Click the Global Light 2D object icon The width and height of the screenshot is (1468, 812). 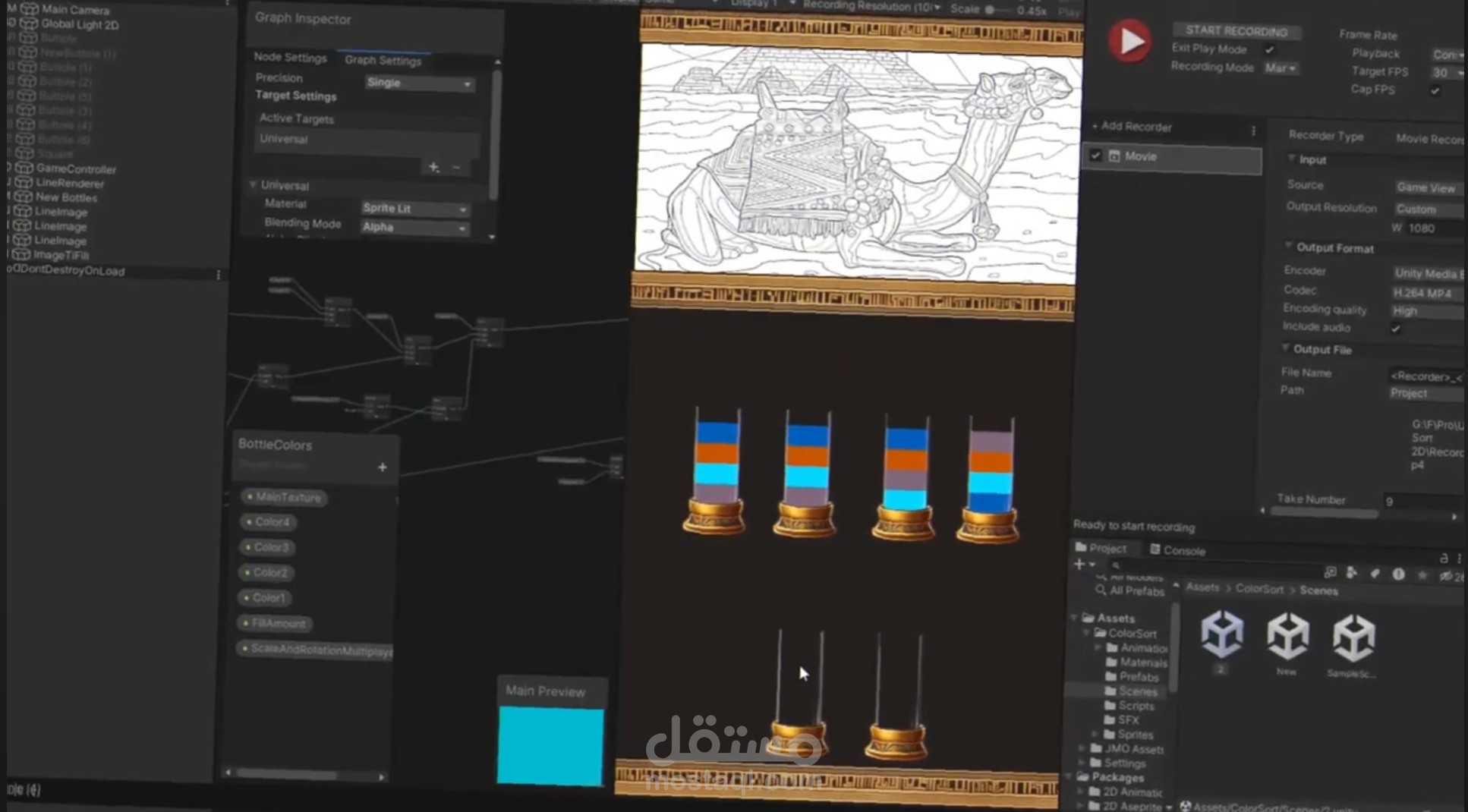coord(29,24)
